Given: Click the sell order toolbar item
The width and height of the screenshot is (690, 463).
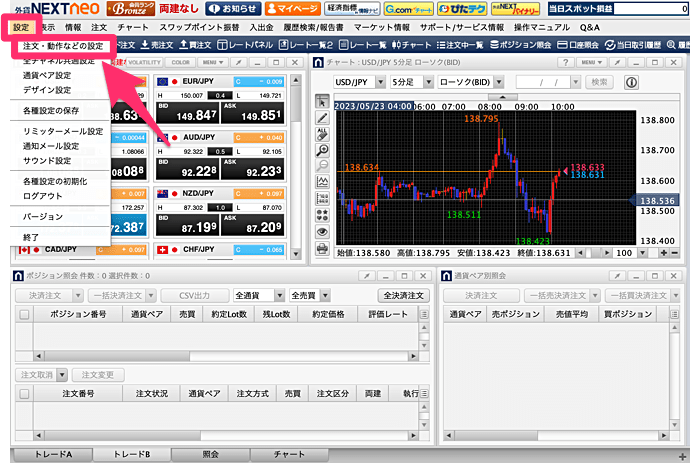Looking at the screenshot, I should 157,45.
